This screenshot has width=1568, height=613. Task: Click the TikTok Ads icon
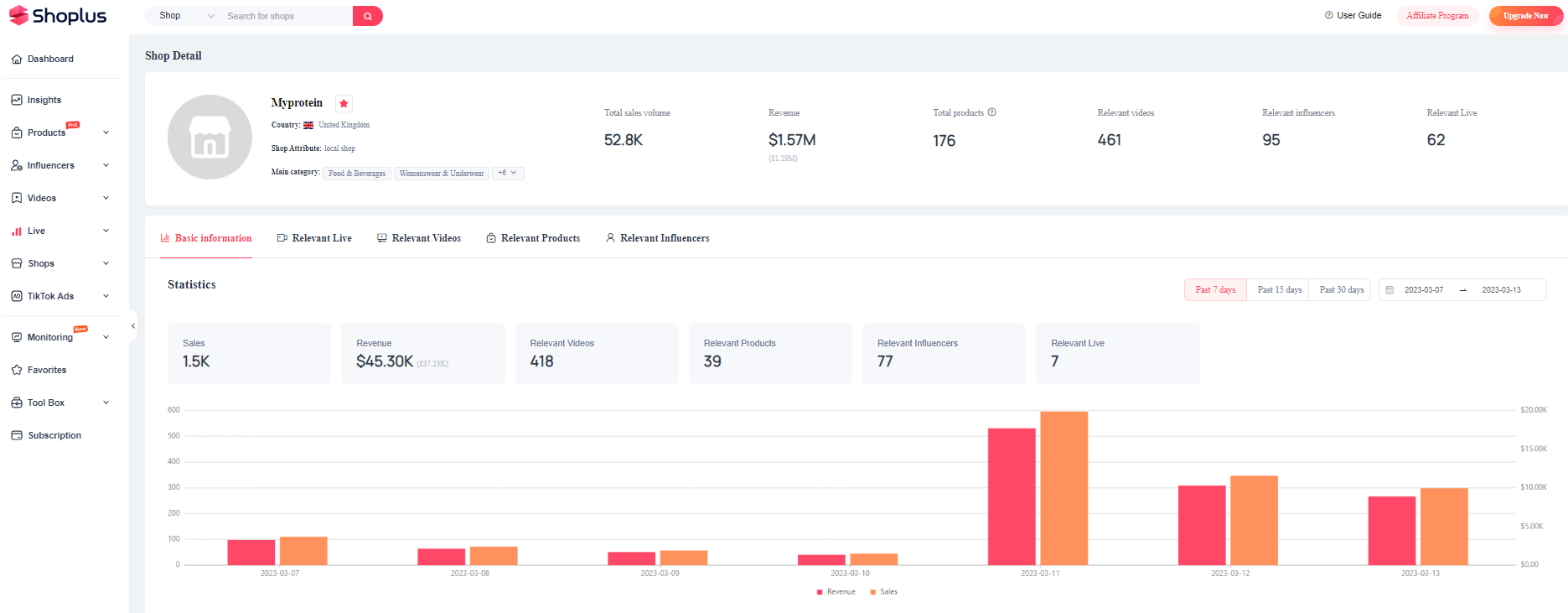coord(17,296)
